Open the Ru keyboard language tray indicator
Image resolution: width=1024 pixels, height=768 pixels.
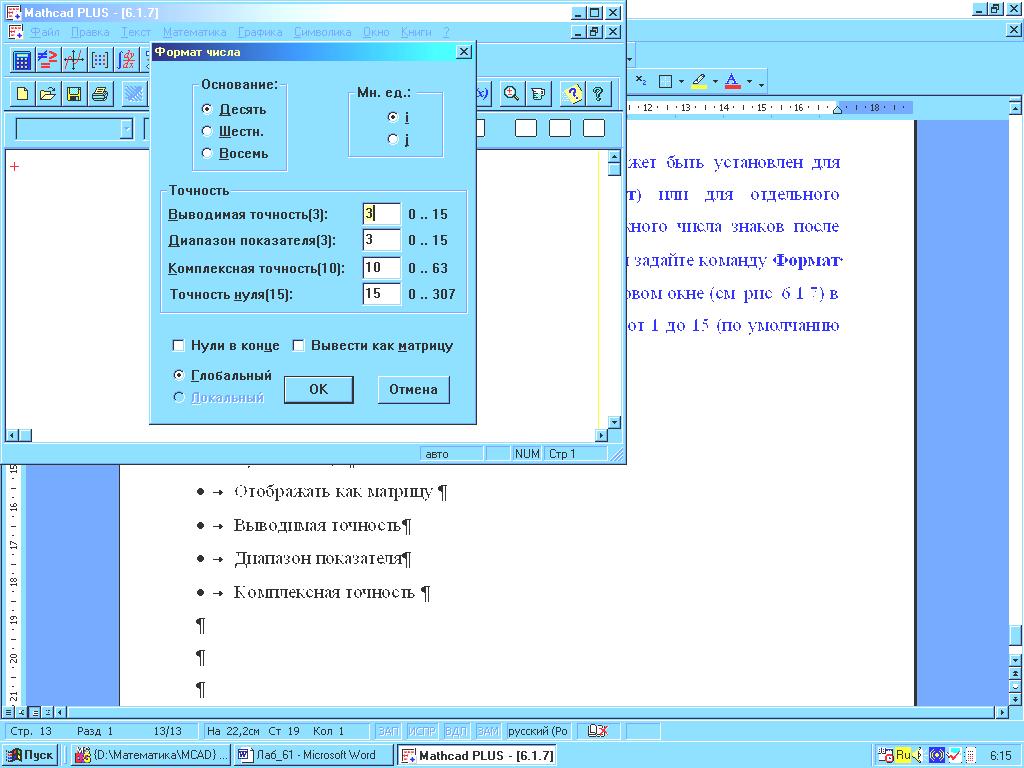click(x=903, y=755)
